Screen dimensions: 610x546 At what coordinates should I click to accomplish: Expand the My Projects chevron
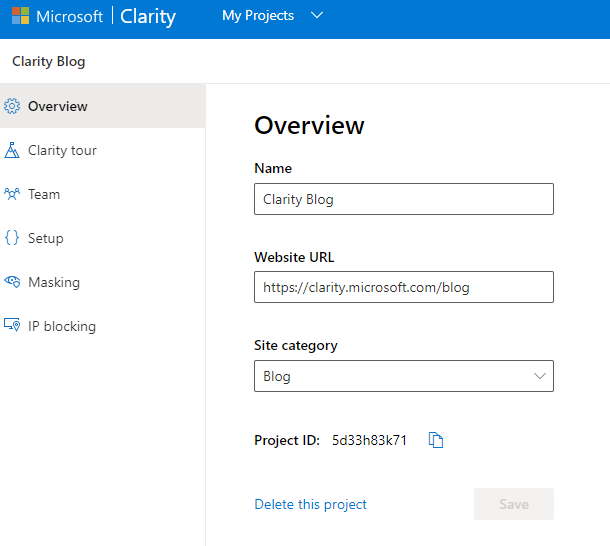[x=317, y=16]
